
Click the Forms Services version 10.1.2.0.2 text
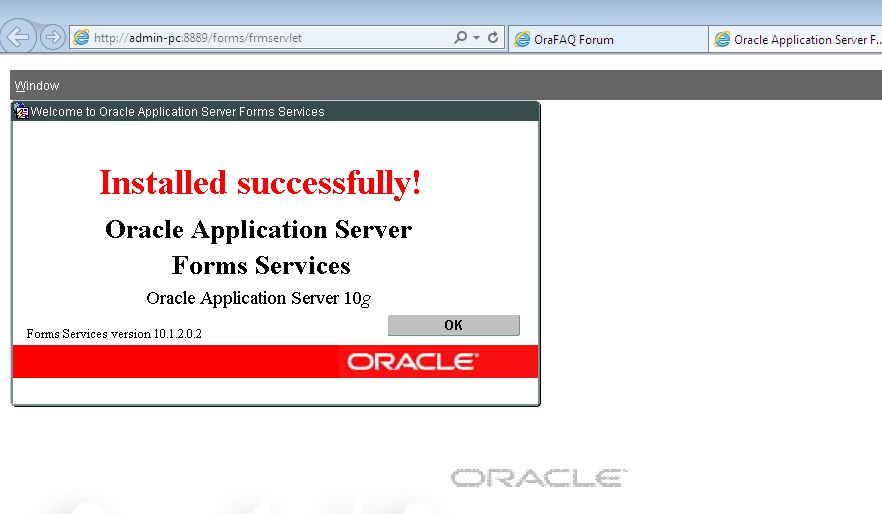tap(114, 333)
